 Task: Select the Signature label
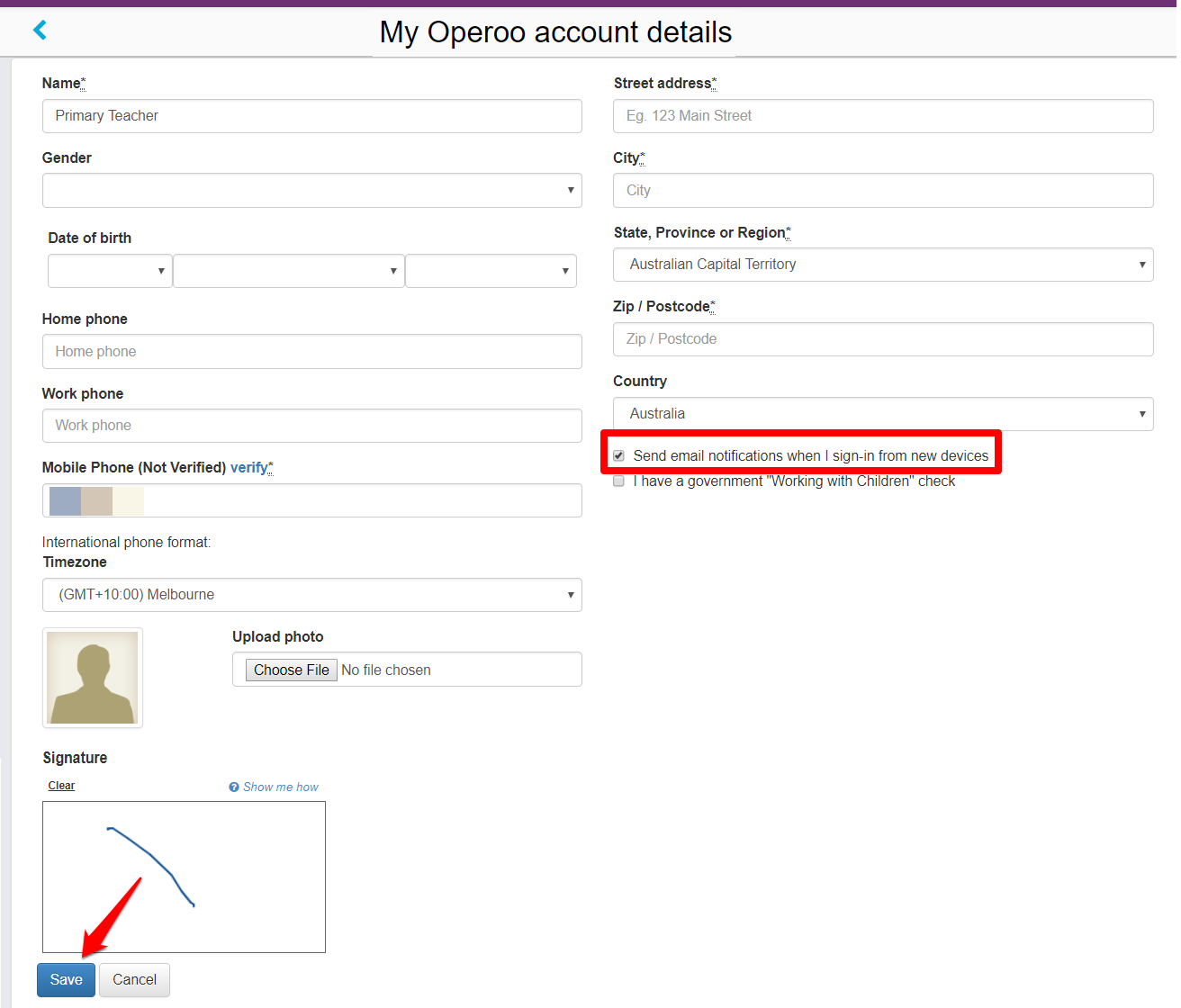pyautogui.click(x=75, y=759)
